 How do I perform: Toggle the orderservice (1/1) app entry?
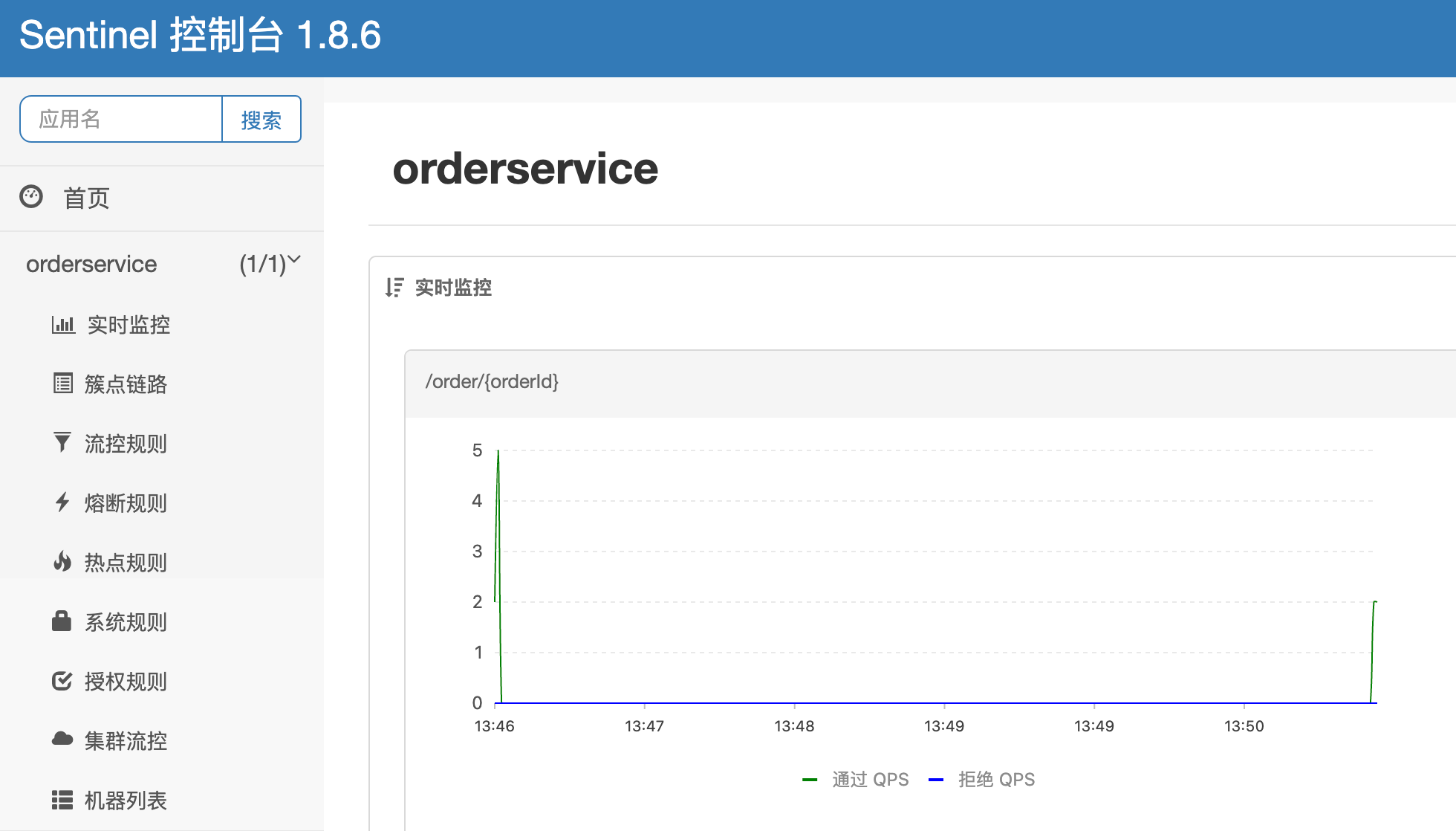pos(91,264)
